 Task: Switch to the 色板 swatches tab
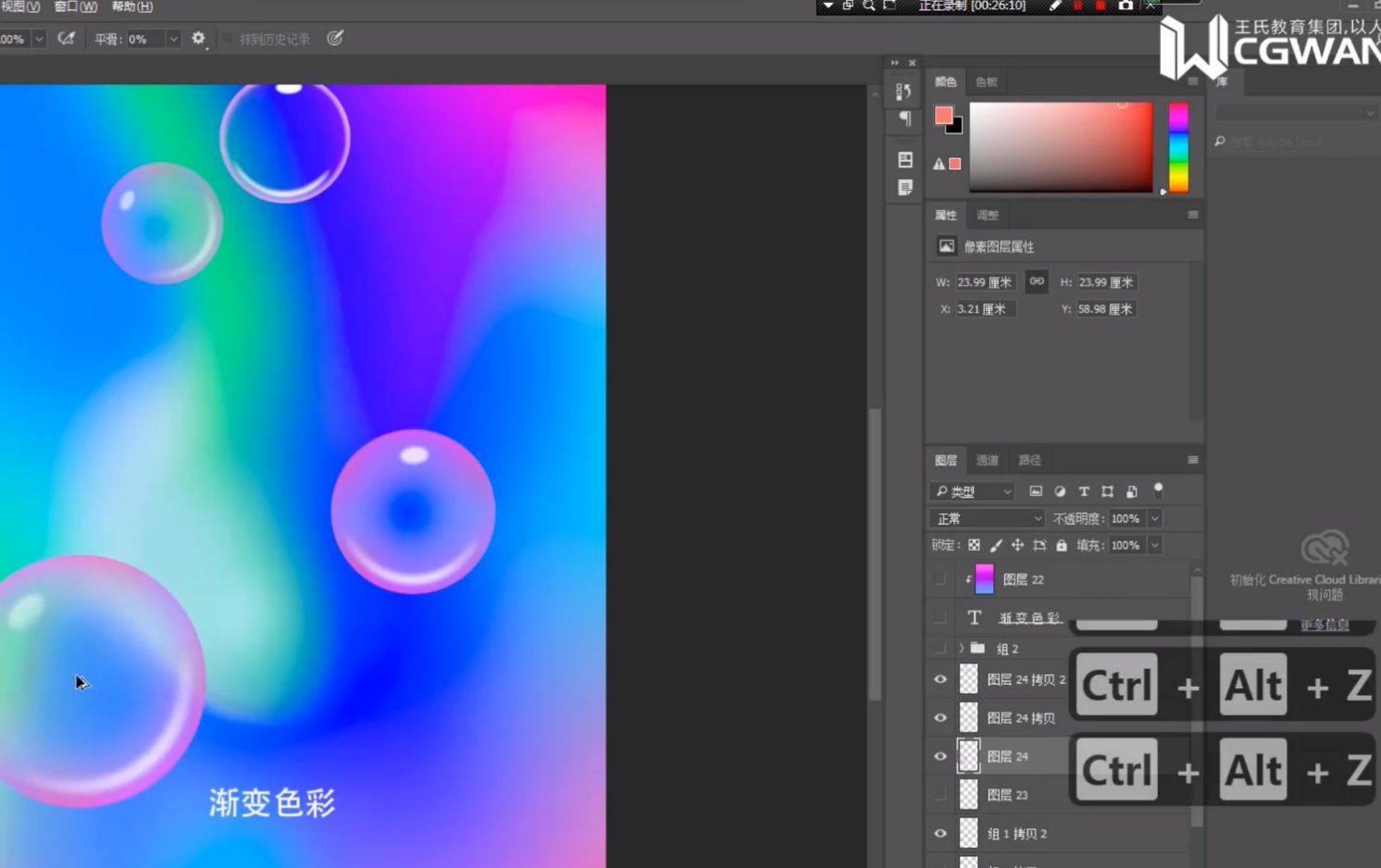coord(986,81)
